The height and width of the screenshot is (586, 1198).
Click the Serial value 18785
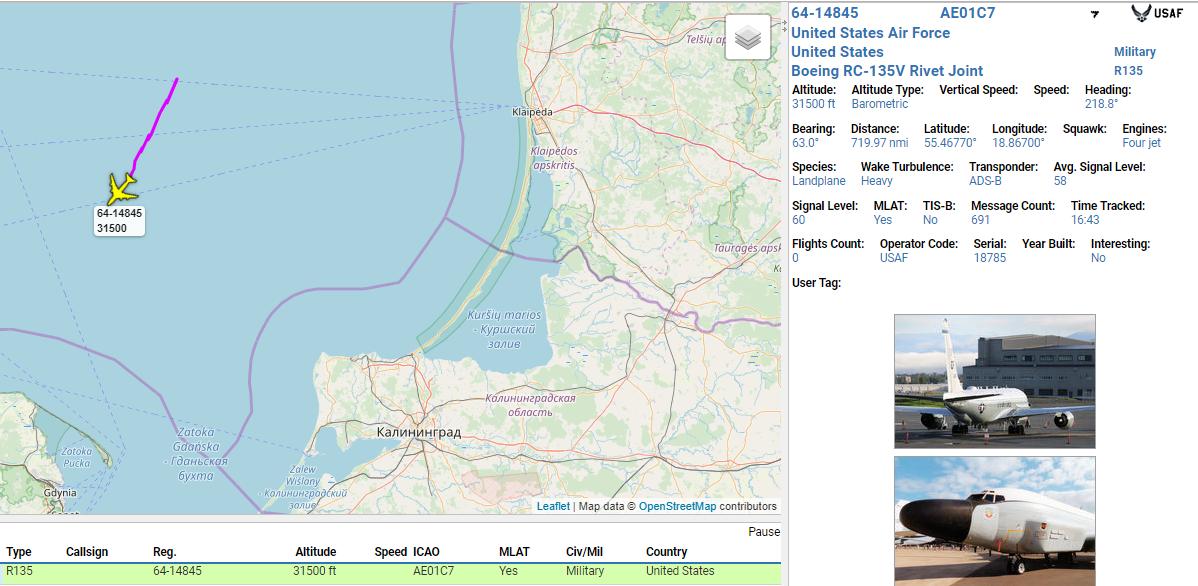[989, 258]
